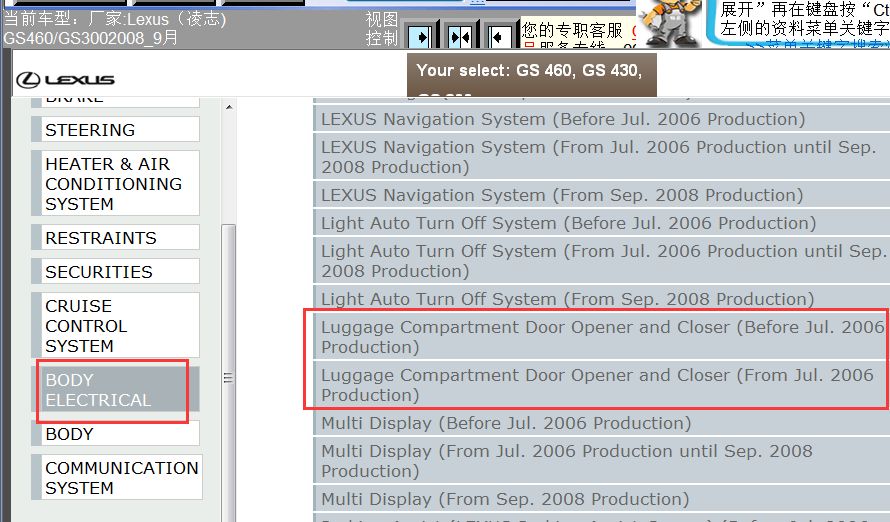Open LEXUS Navigation System From Sep. 2008
The width and height of the screenshot is (890, 522).
tap(602, 195)
